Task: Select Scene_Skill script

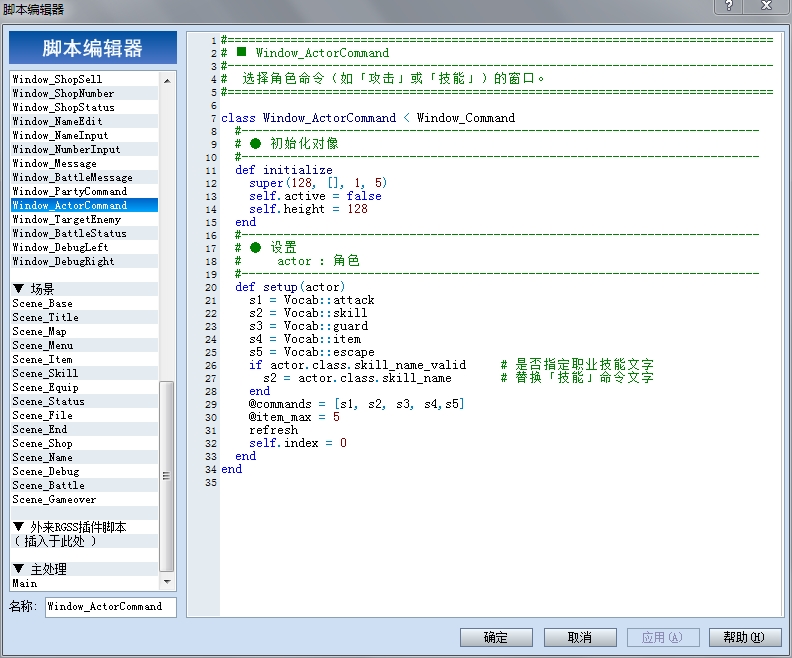Action: pyautogui.click(x=84, y=373)
